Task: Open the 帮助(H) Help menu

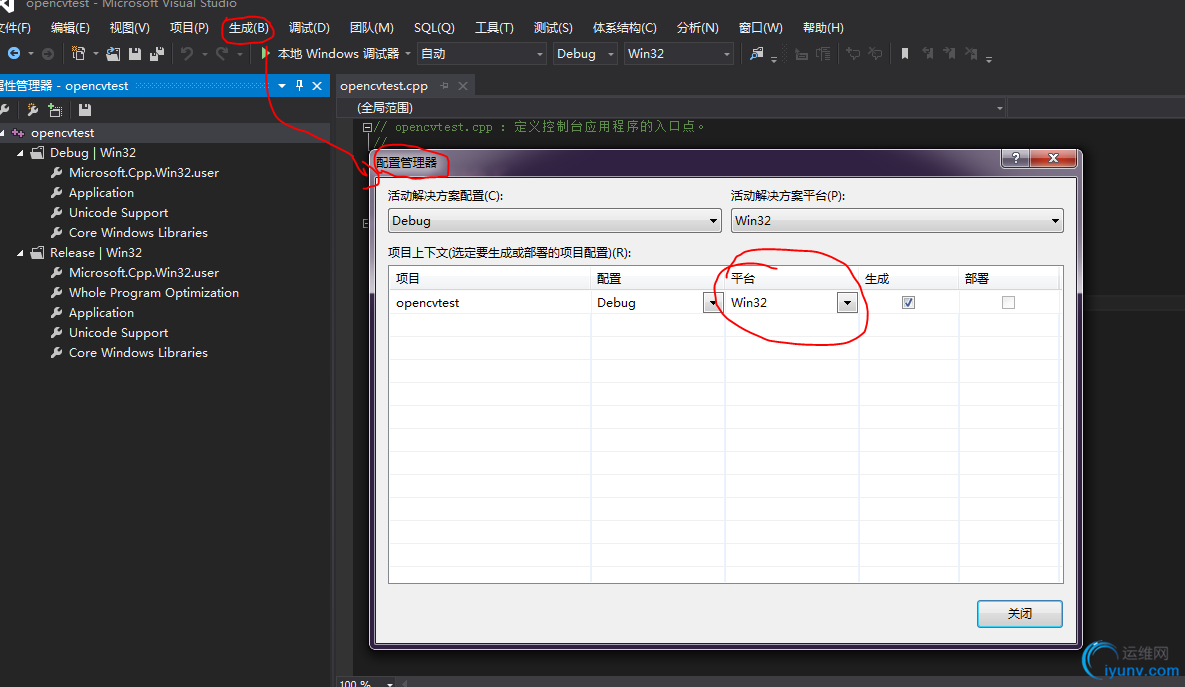Action: pyautogui.click(x=823, y=28)
